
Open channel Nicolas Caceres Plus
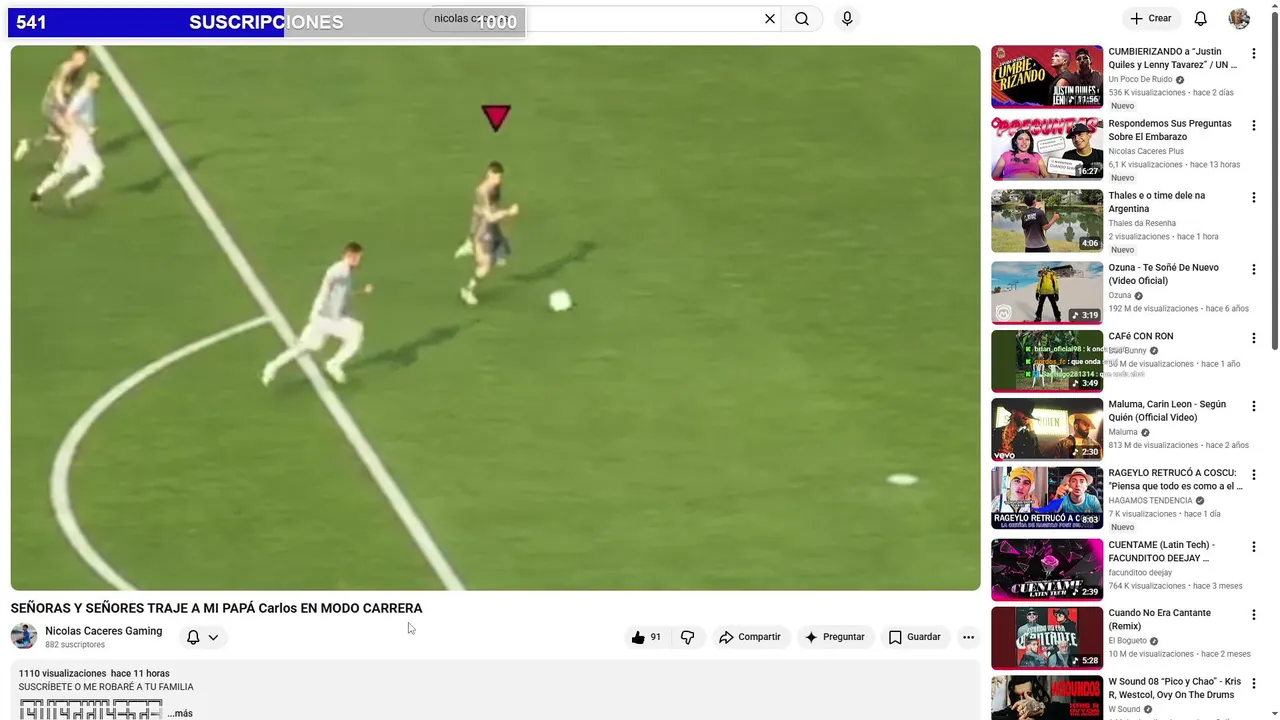coord(1146,152)
